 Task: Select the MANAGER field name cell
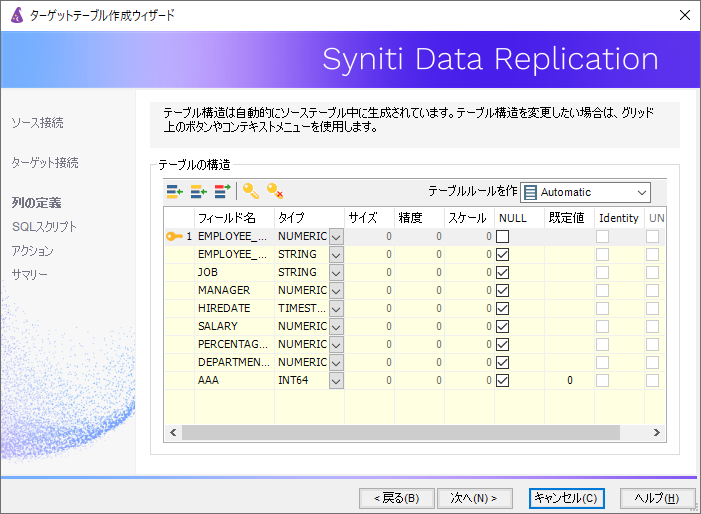234,291
